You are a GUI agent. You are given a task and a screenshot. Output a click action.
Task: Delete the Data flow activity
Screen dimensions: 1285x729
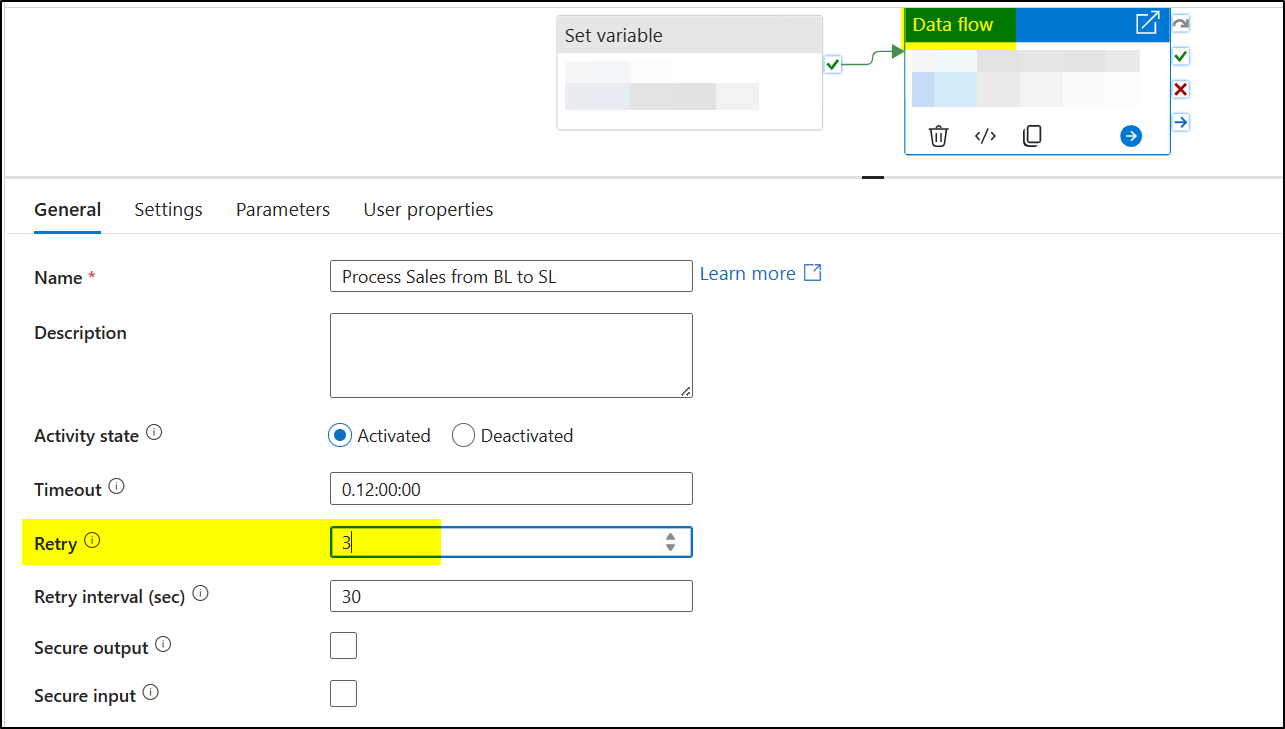(x=938, y=135)
